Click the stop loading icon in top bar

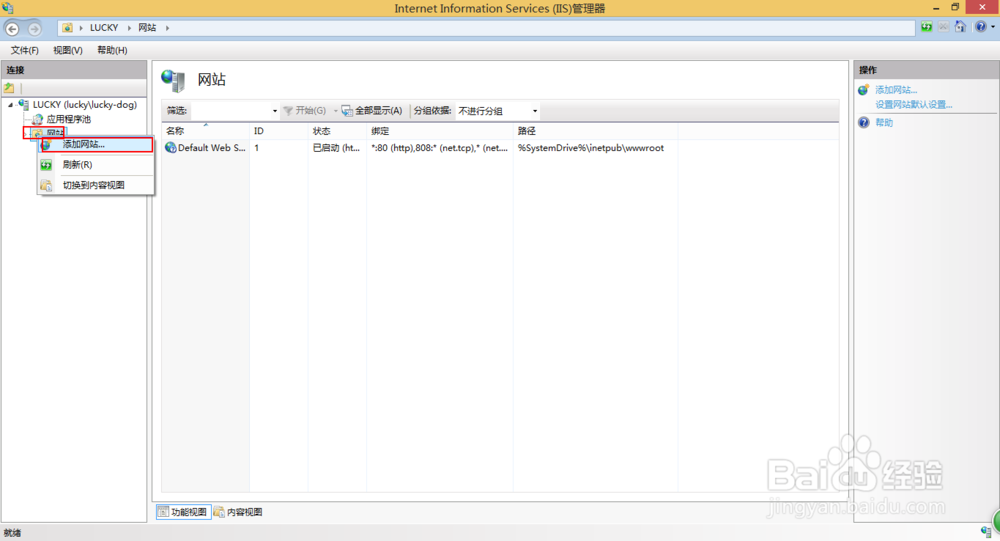tap(943, 27)
